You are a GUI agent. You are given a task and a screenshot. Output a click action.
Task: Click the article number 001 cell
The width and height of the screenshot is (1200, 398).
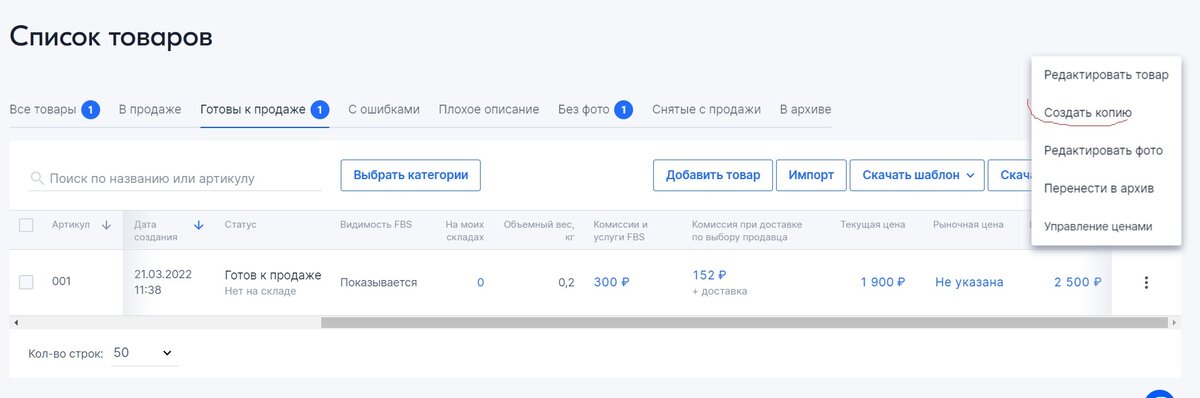[62, 282]
